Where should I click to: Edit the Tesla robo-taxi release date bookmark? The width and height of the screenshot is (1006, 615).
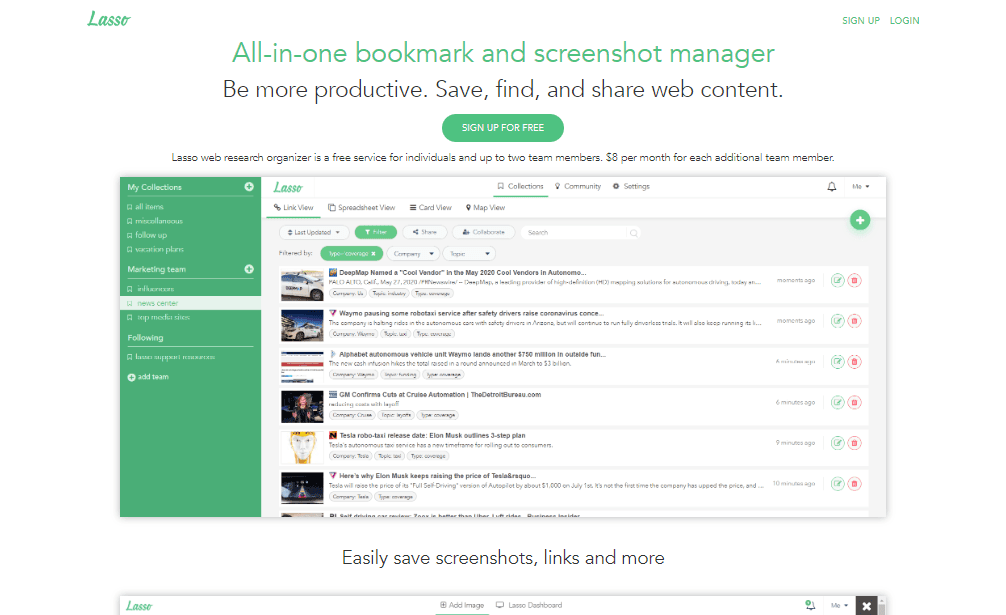[x=837, y=442]
